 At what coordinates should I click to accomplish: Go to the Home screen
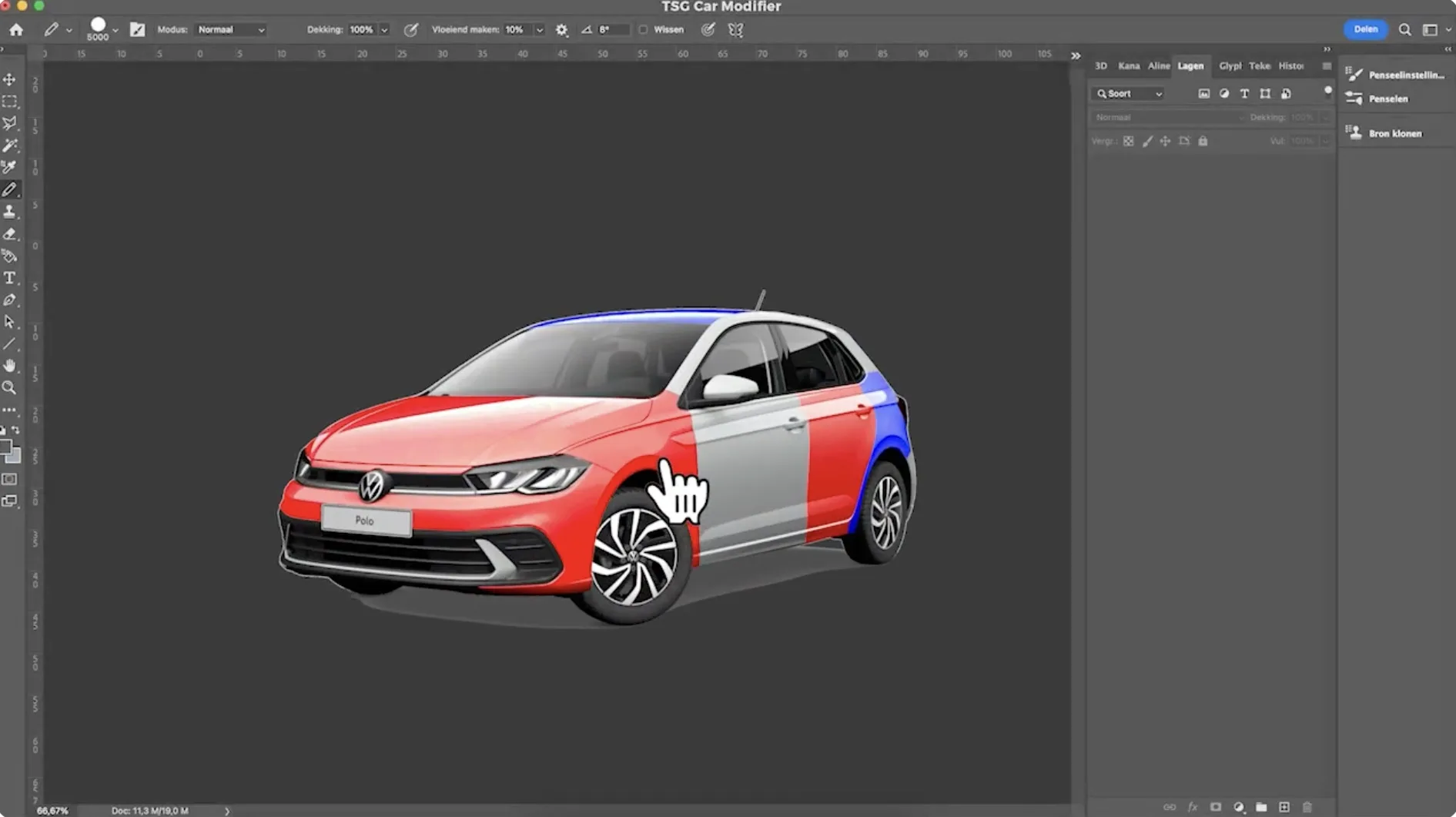pyautogui.click(x=16, y=30)
